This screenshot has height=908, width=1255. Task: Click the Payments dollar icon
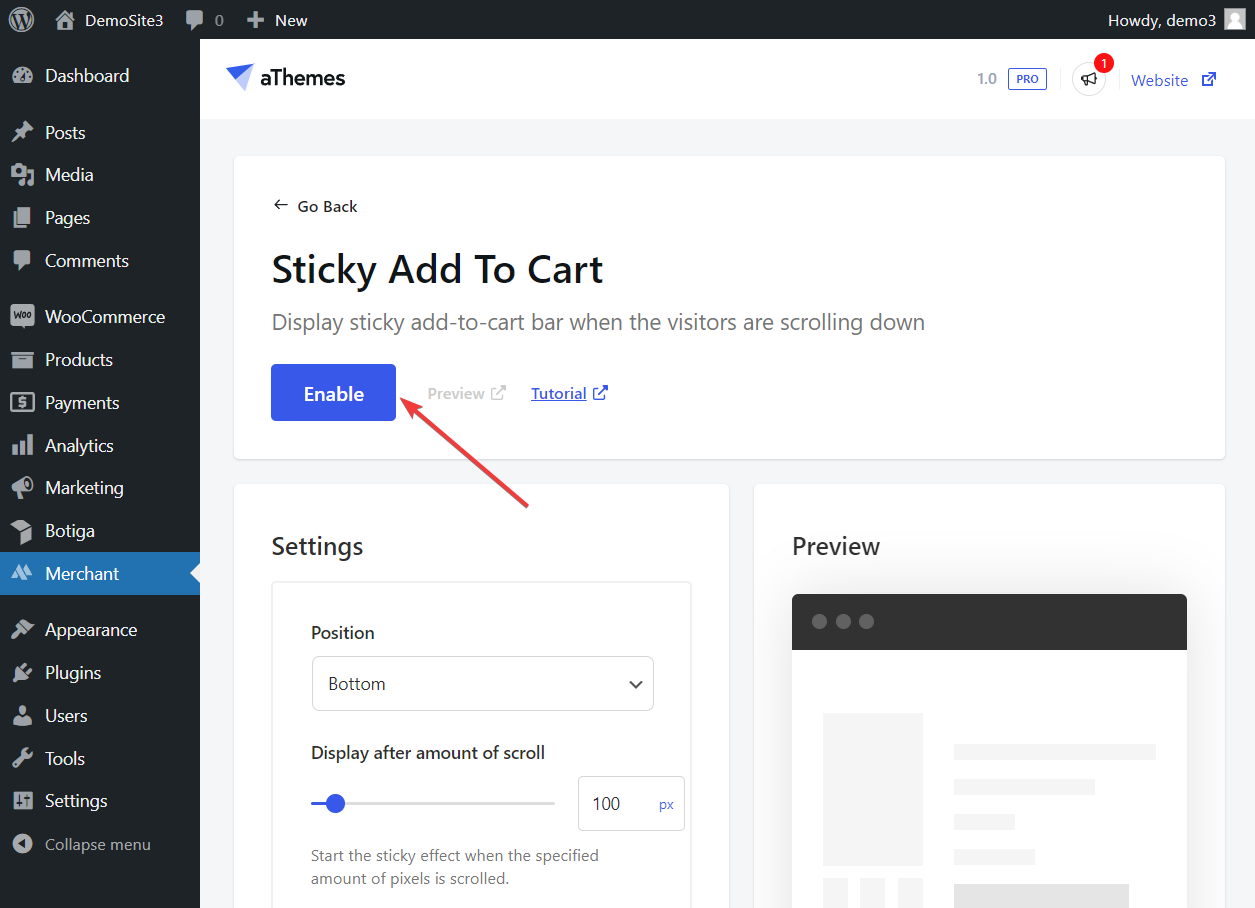(22, 403)
